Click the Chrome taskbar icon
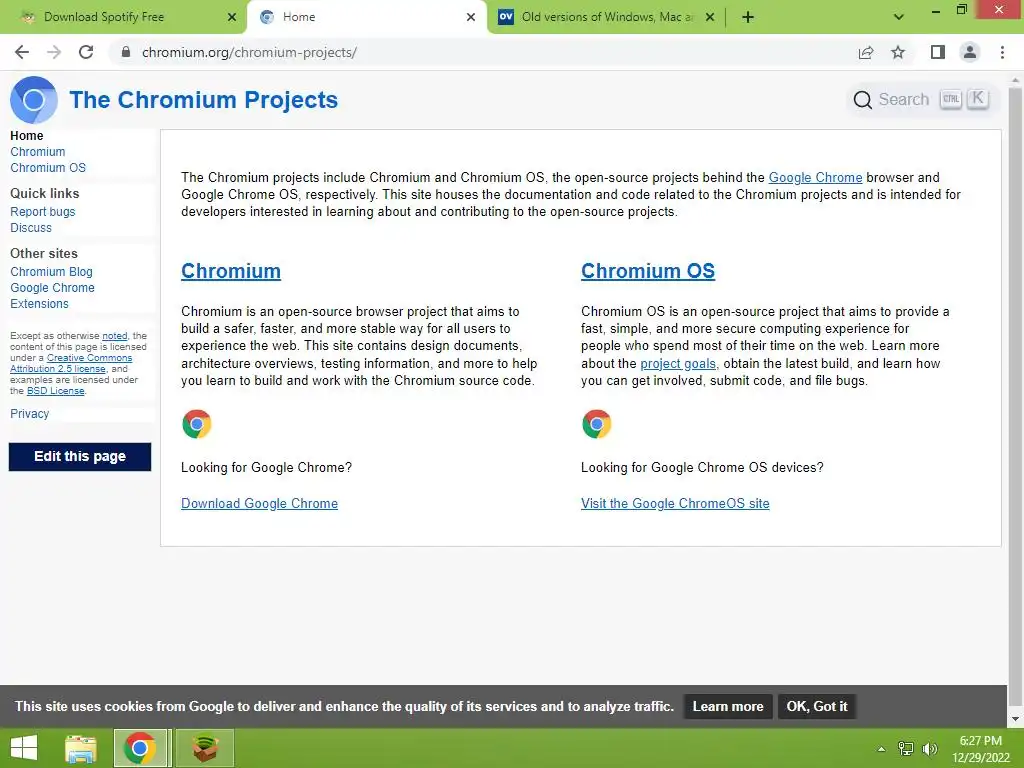Image resolution: width=1024 pixels, height=768 pixels. point(140,748)
